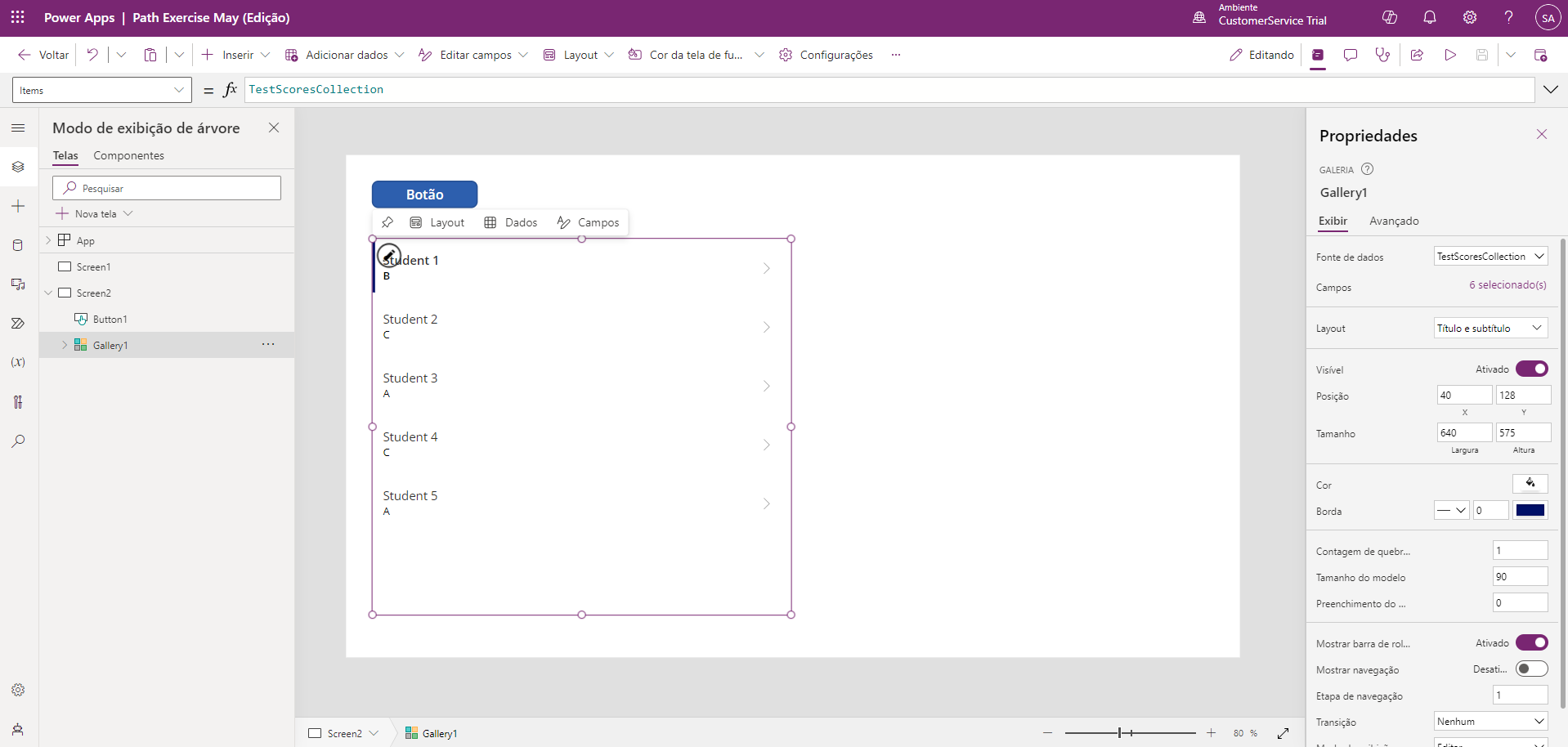Select the Exibir tab
Image resolution: width=1568 pixels, height=747 pixels.
(x=1333, y=221)
